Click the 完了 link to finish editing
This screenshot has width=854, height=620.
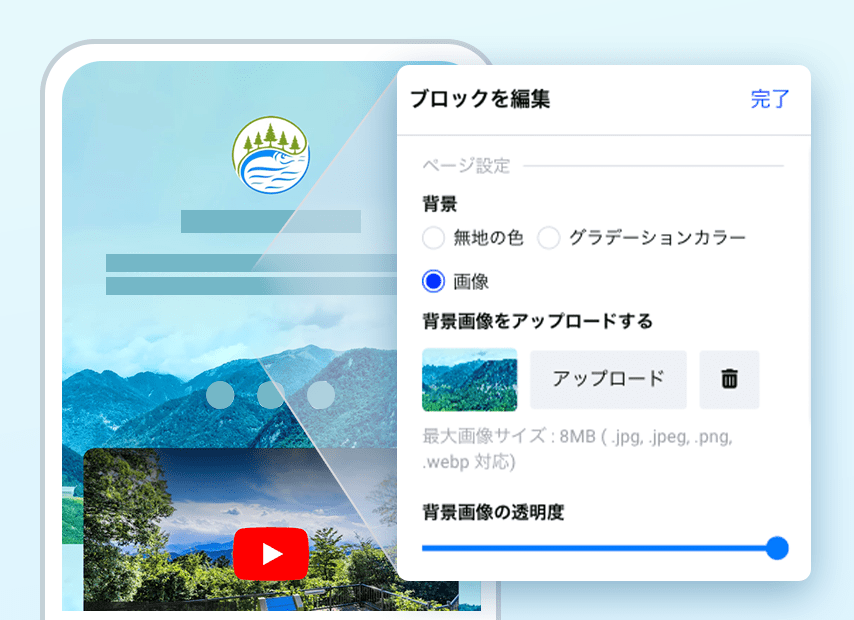[x=770, y=99]
